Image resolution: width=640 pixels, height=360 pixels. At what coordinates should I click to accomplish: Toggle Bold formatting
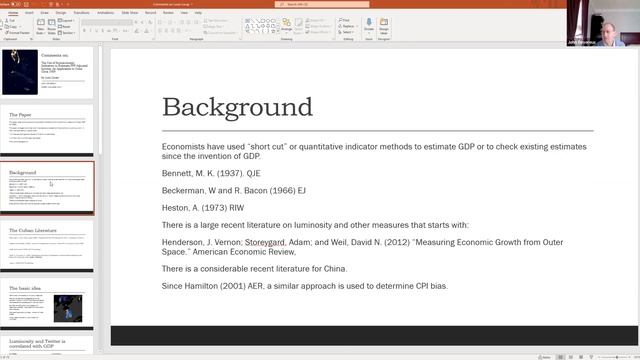click(x=84, y=31)
